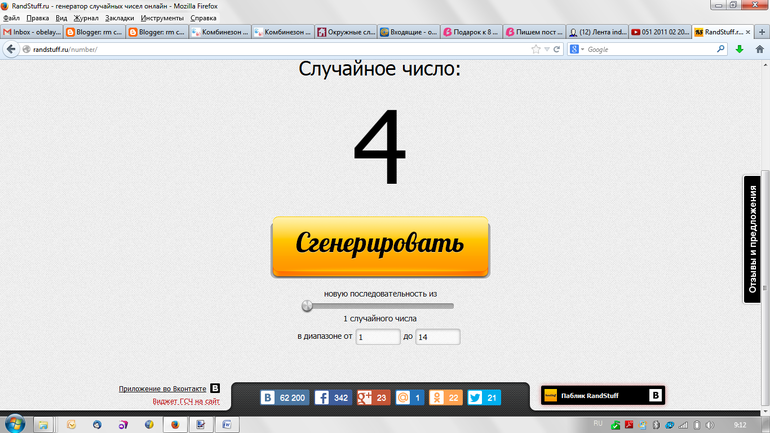Image resolution: width=770 pixels, height=433 pixels.
Task: Go to the browser home page icon
Action: [759, 49]
